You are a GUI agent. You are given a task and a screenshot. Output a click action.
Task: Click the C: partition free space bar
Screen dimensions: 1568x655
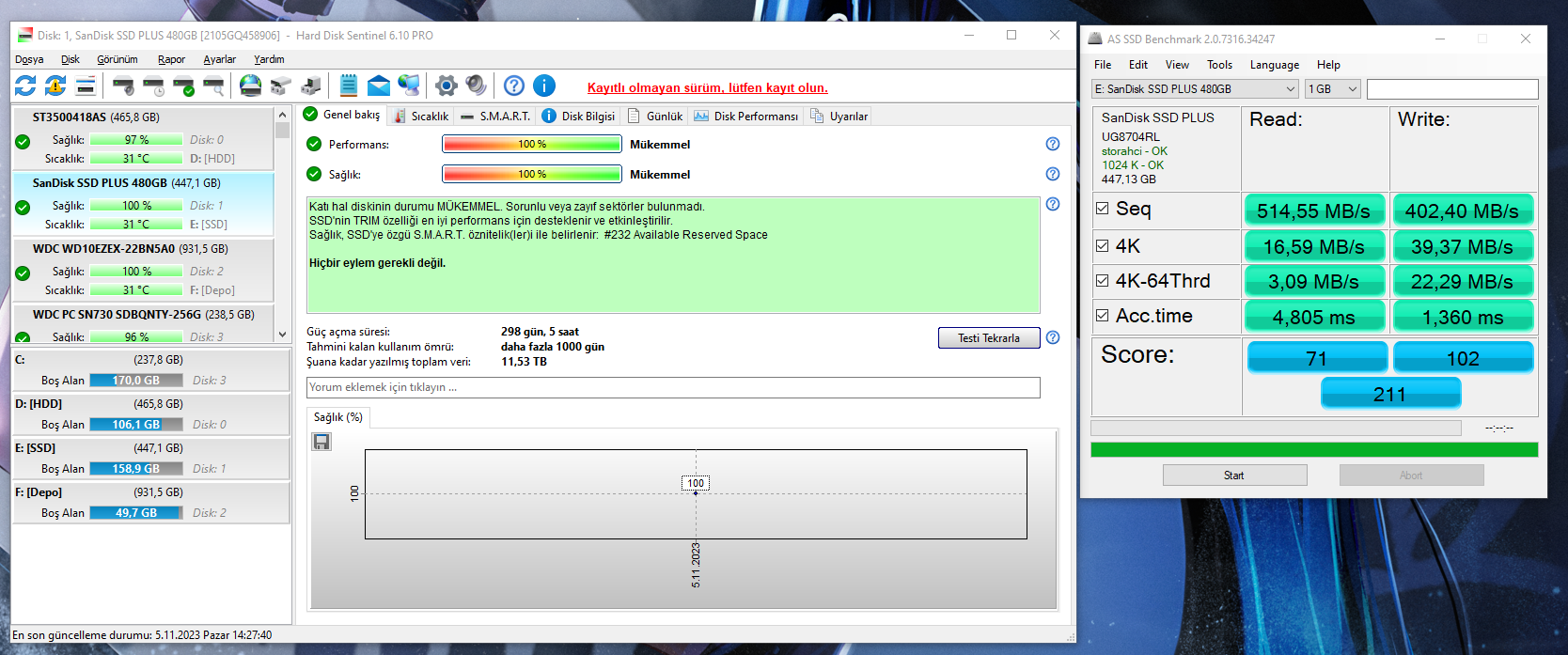click(136, 381)
